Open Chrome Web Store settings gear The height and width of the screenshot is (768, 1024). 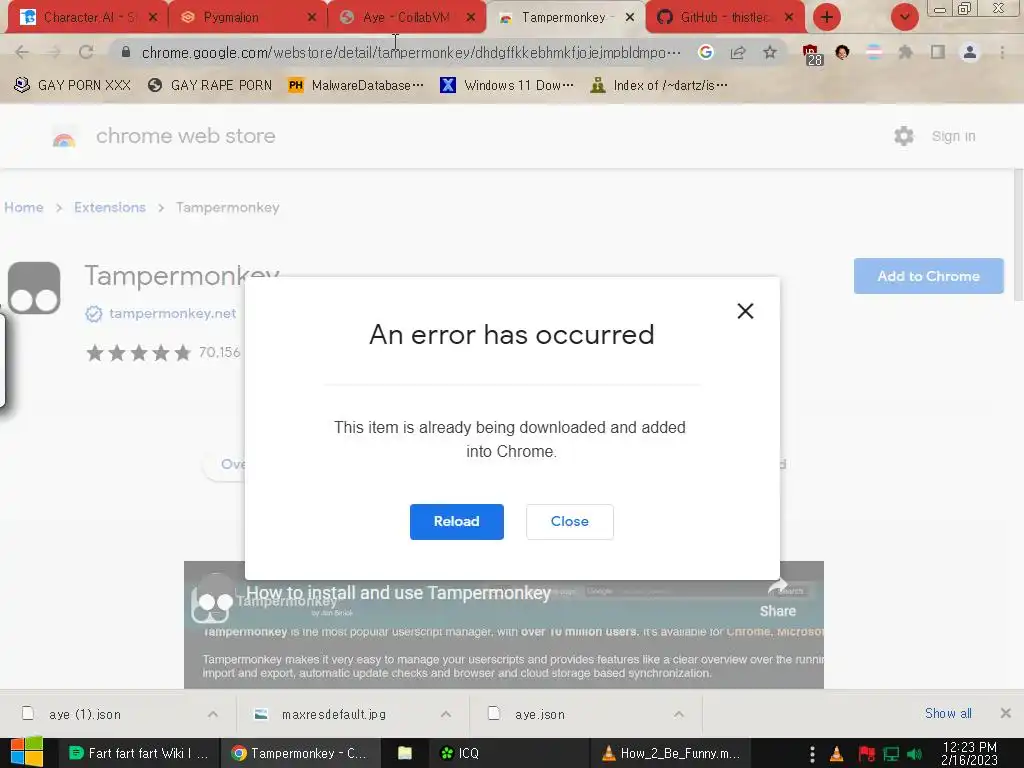[904, 136]
